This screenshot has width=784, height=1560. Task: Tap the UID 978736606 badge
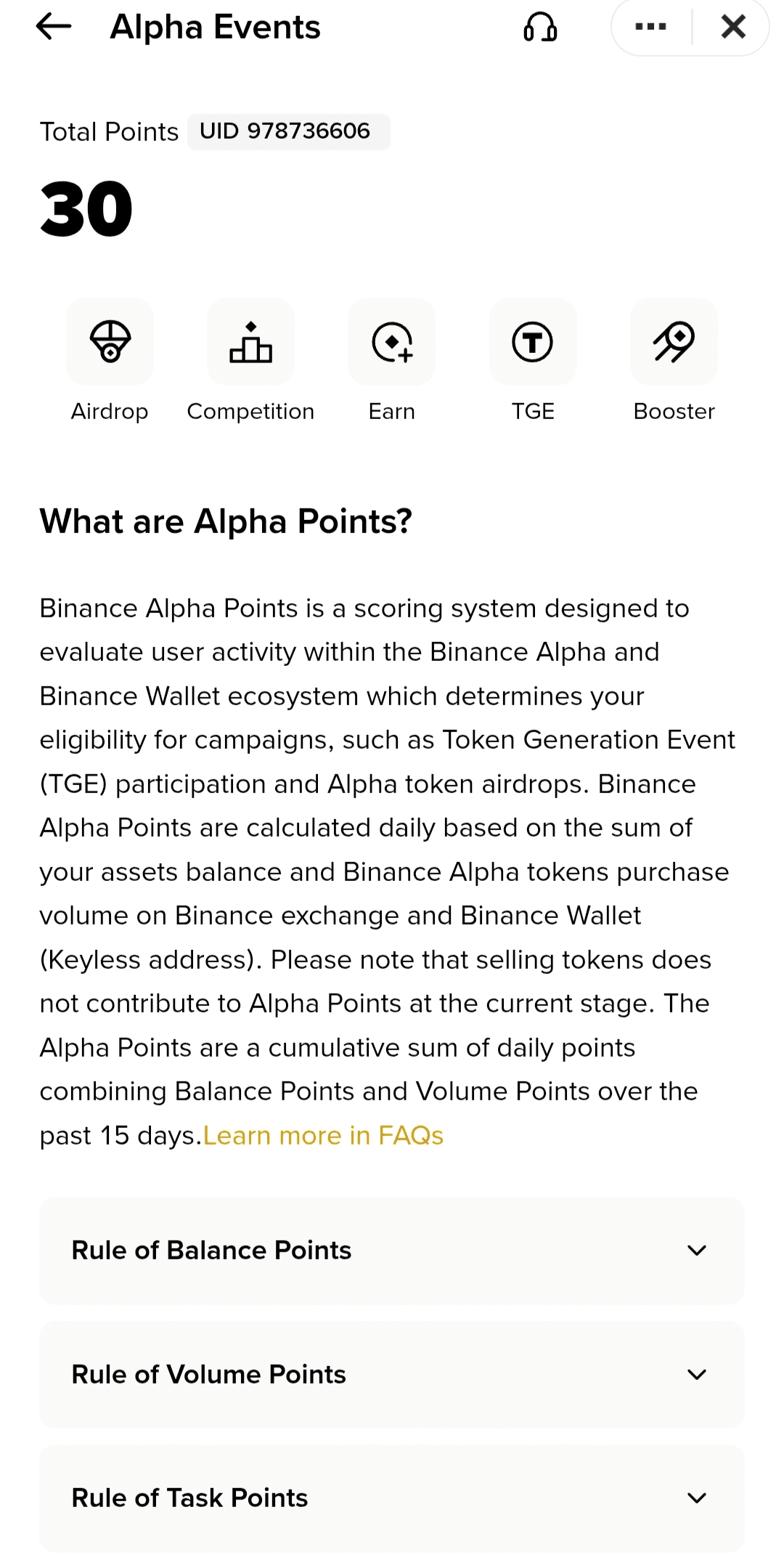pos(288,131)
